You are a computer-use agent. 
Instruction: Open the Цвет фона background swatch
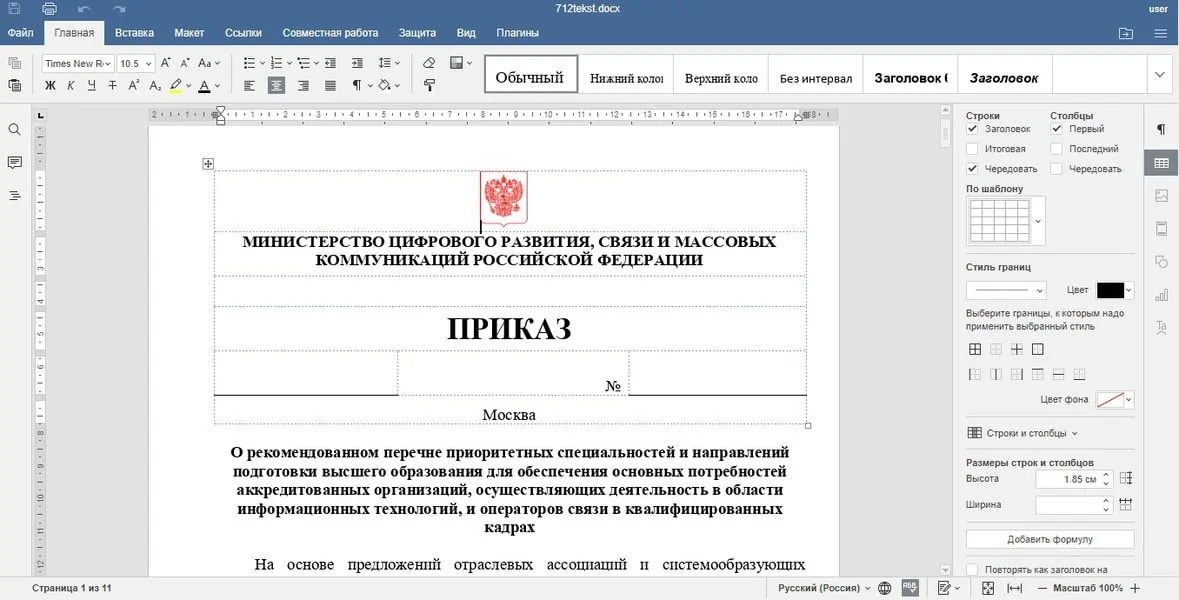[1114, 399]
